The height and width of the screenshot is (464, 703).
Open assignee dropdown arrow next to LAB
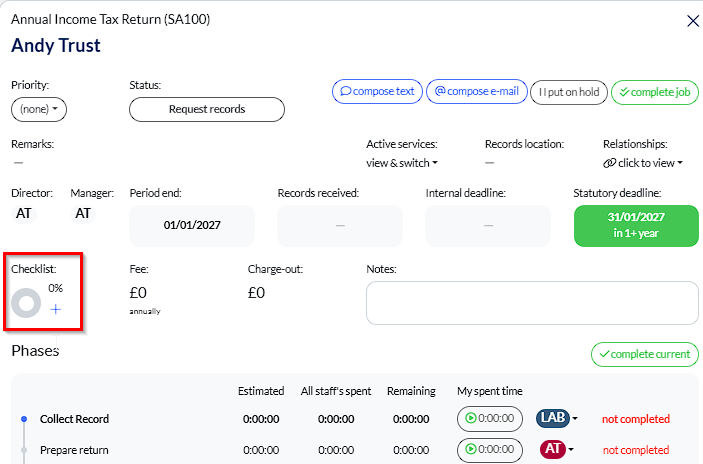(576, 420)
